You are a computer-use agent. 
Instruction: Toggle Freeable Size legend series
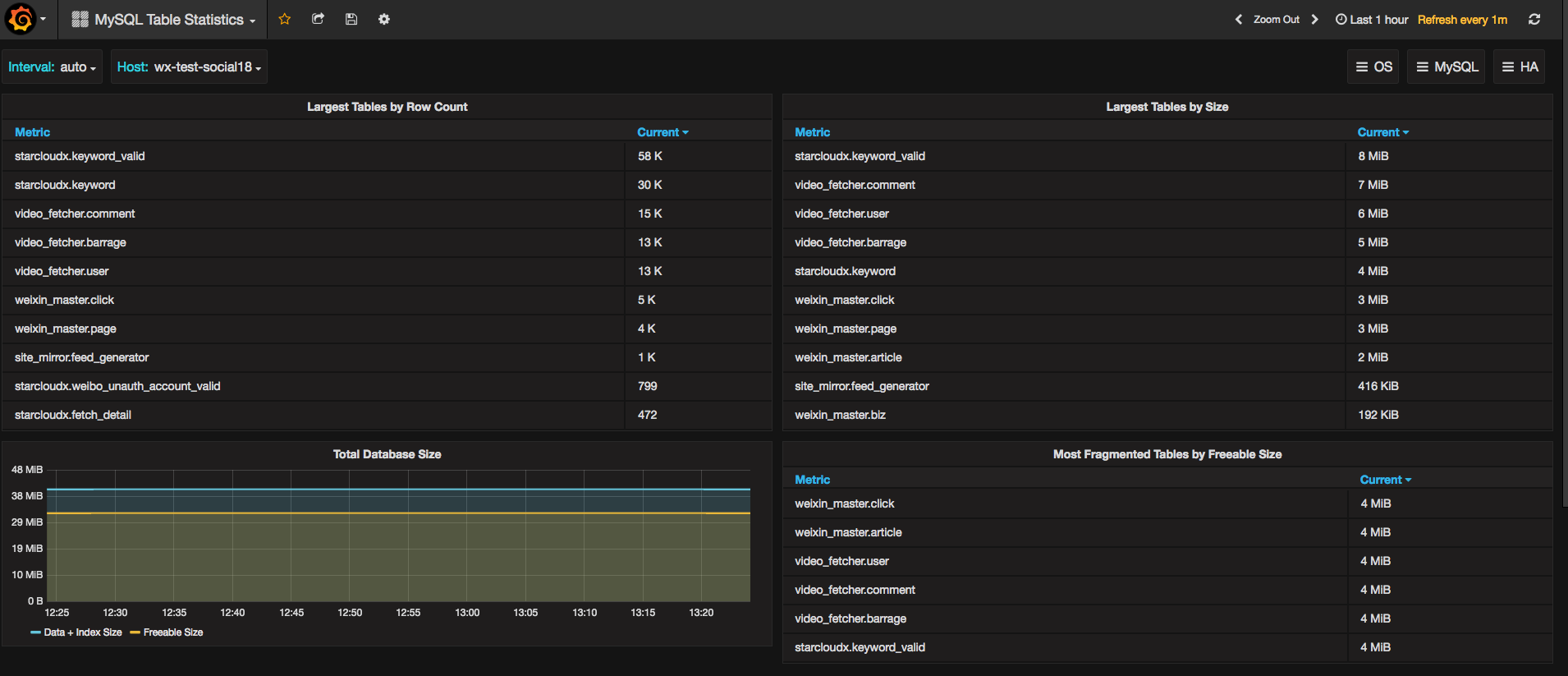click(173, 632)
